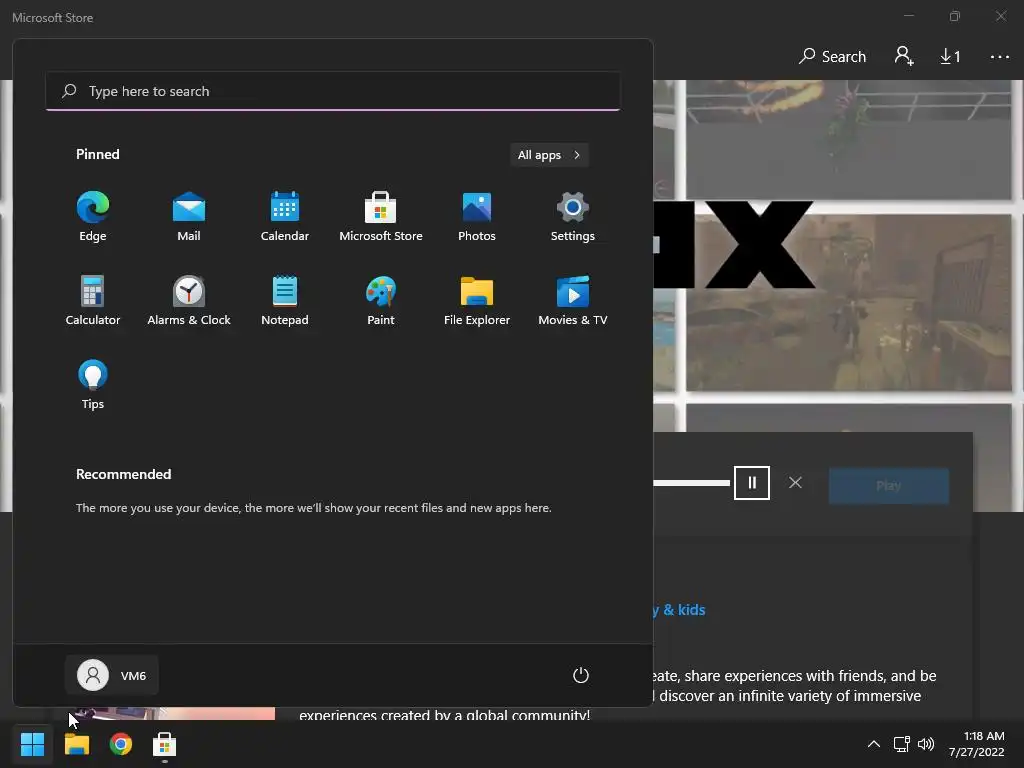Viewport: 1024px width, 768px height.
Task: Open the clock and date flyout
Action: pyautogui.click(x=976, y=744)
